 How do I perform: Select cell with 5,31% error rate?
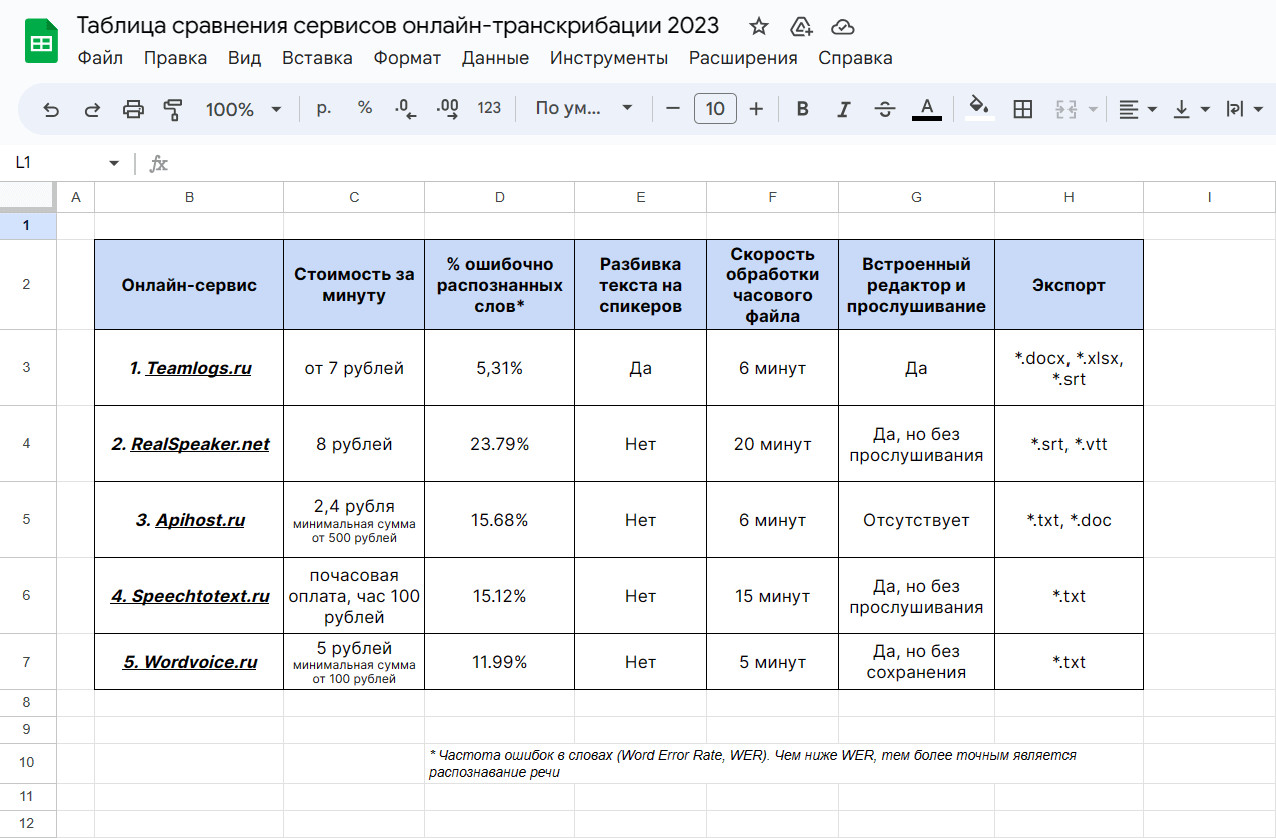pos(500,368)
